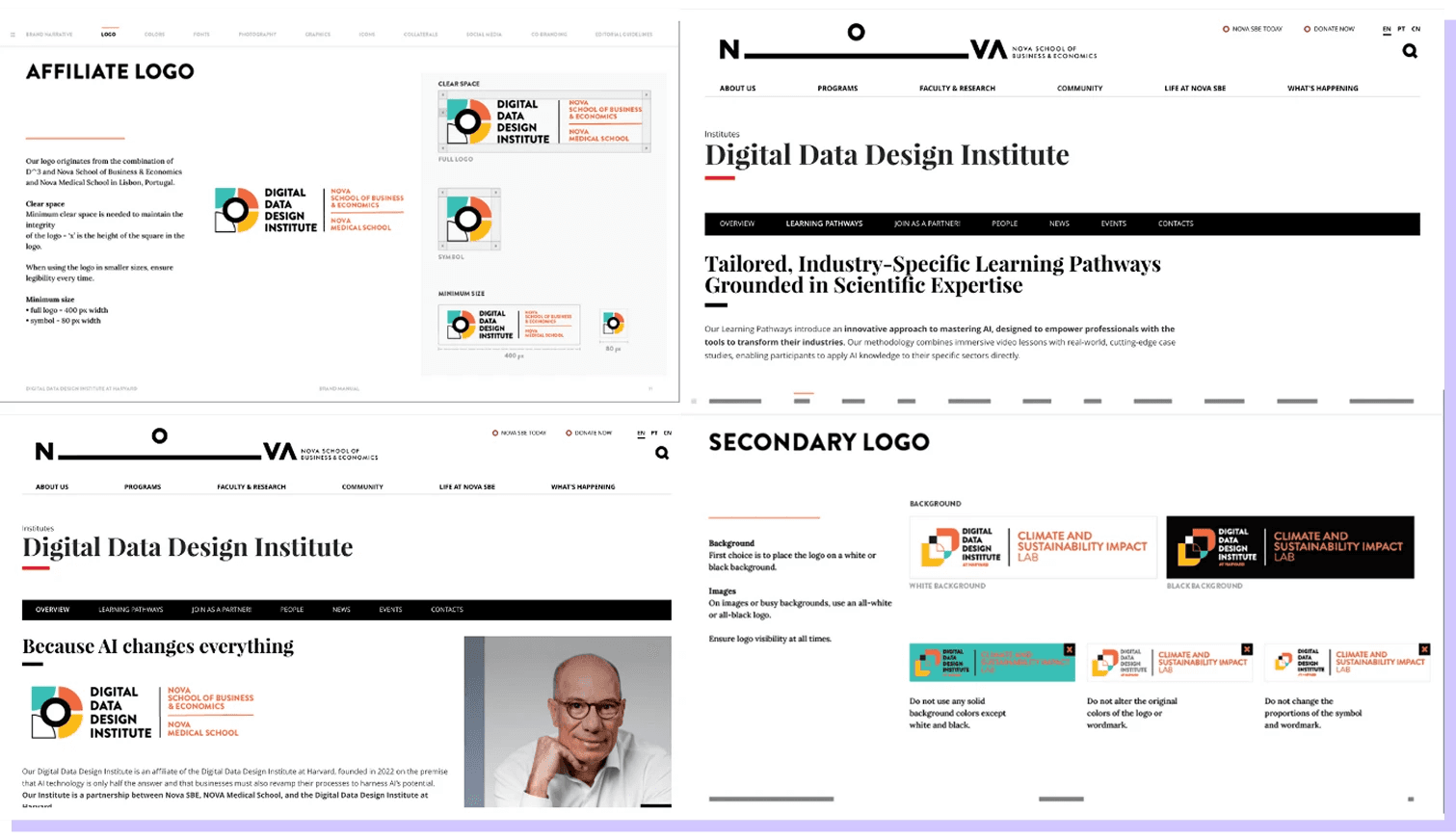The height and width of the screenshot is (840, 1456).
Task: Open the Brand Narrative tab in the brand manual
Action: tap(49, 35)
